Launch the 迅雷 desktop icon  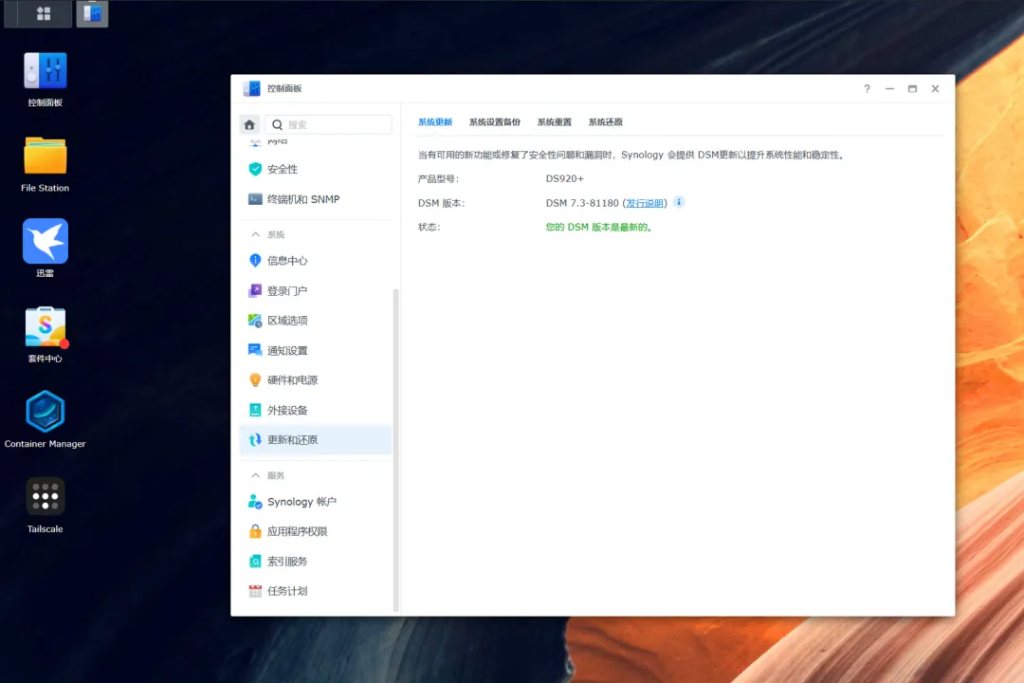[x=45, y=242]
